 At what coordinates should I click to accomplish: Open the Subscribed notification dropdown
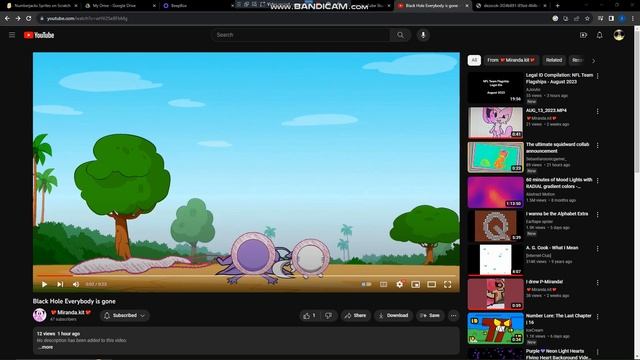pos(124,316)
